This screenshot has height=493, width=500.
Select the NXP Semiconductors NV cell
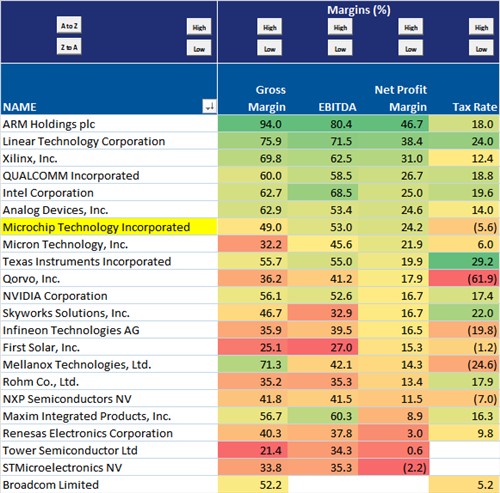tap(109, 399)
